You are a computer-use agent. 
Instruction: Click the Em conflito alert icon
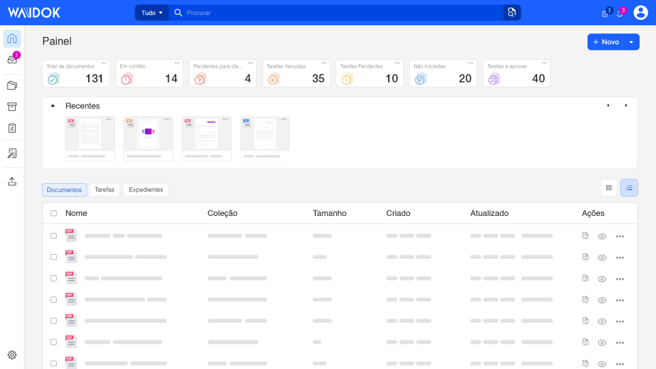coord(126,79)
